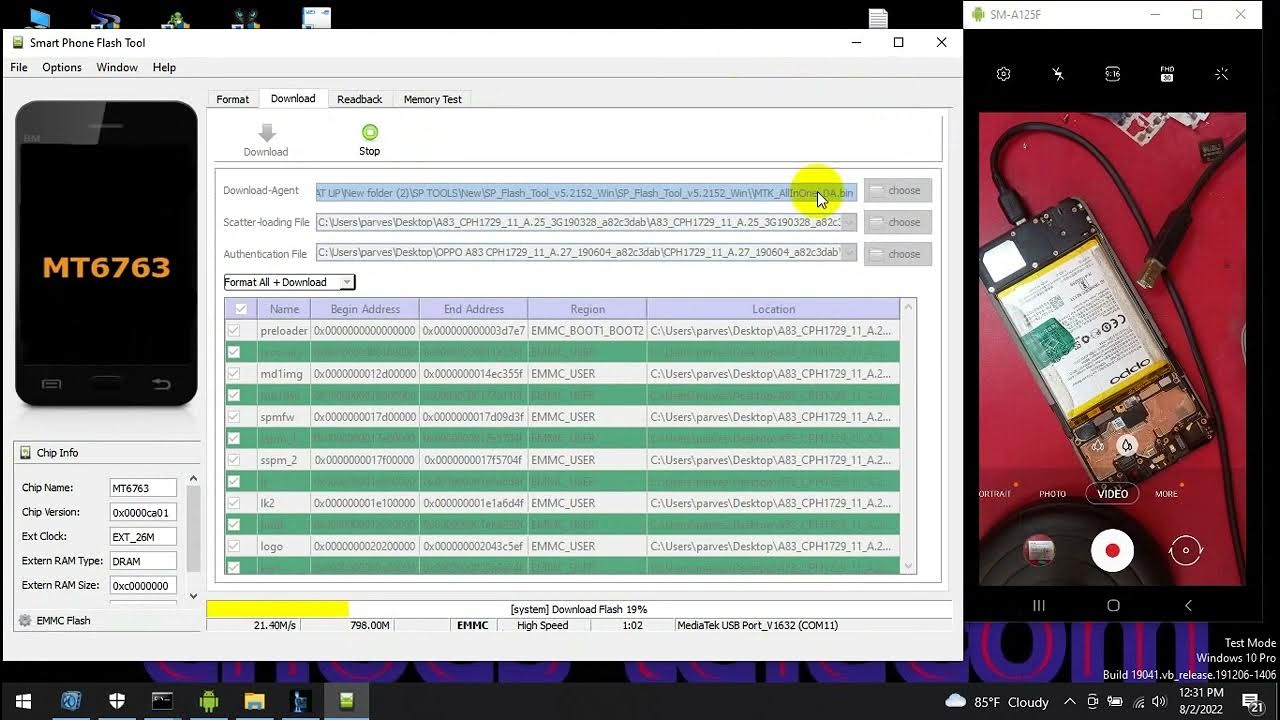Click the Chip Info panel icon
This screenshot has width=1280, height=720.
point(25,453)
